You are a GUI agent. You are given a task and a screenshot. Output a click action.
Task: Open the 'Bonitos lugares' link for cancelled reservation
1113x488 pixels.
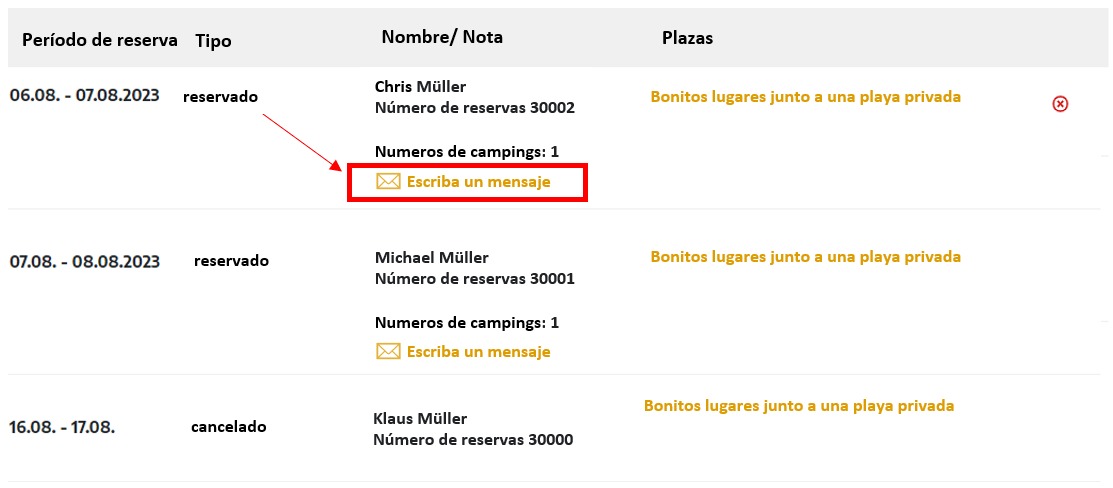click(x=799, y=406)
